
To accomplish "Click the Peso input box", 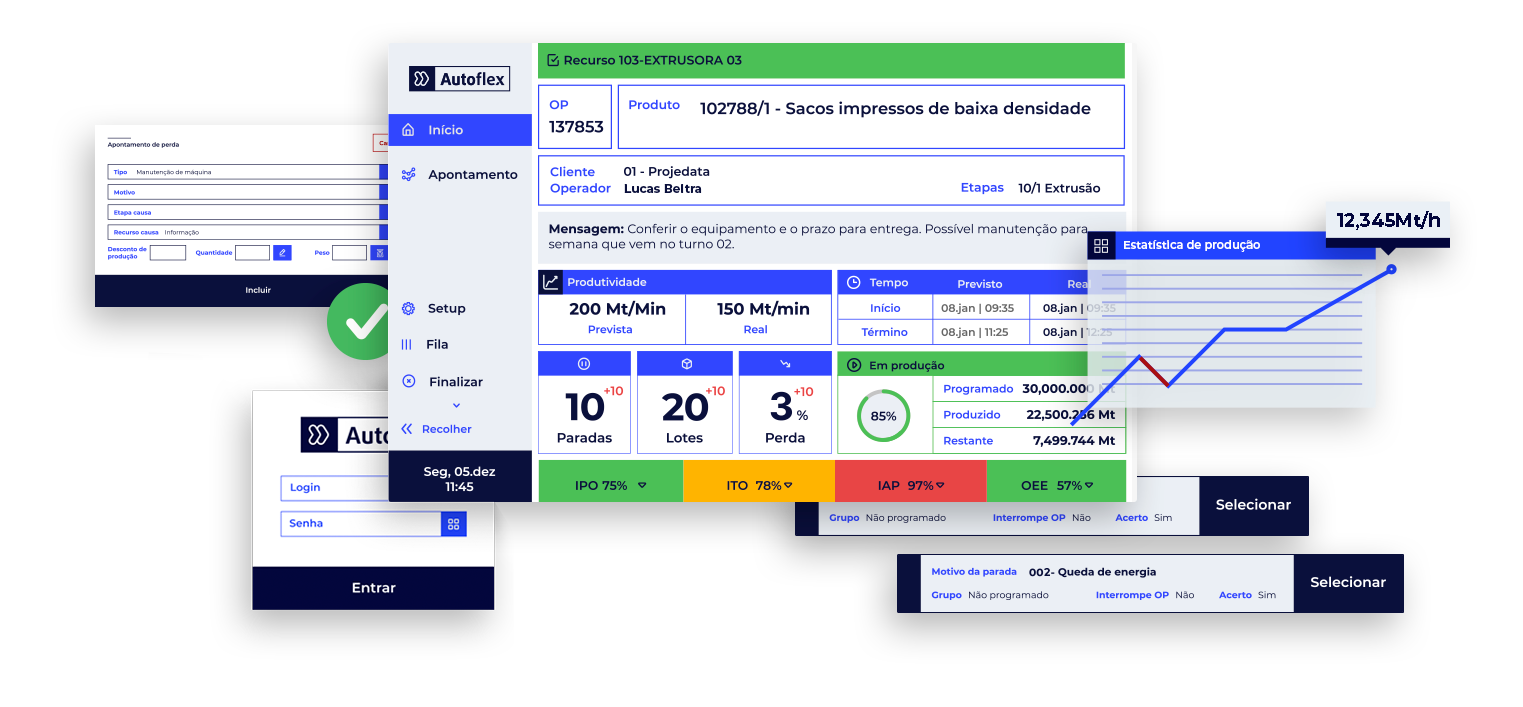I will coord(350,253).
